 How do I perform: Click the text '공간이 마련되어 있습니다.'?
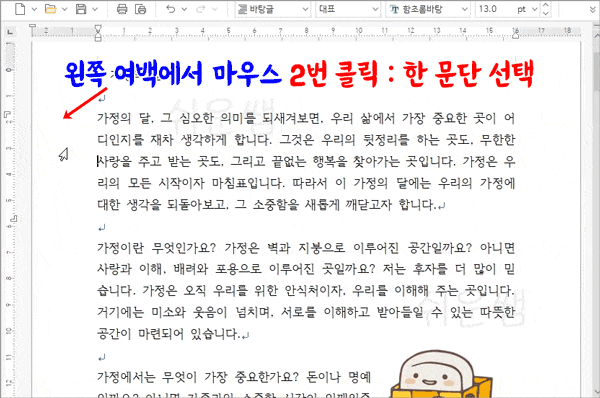168,334
